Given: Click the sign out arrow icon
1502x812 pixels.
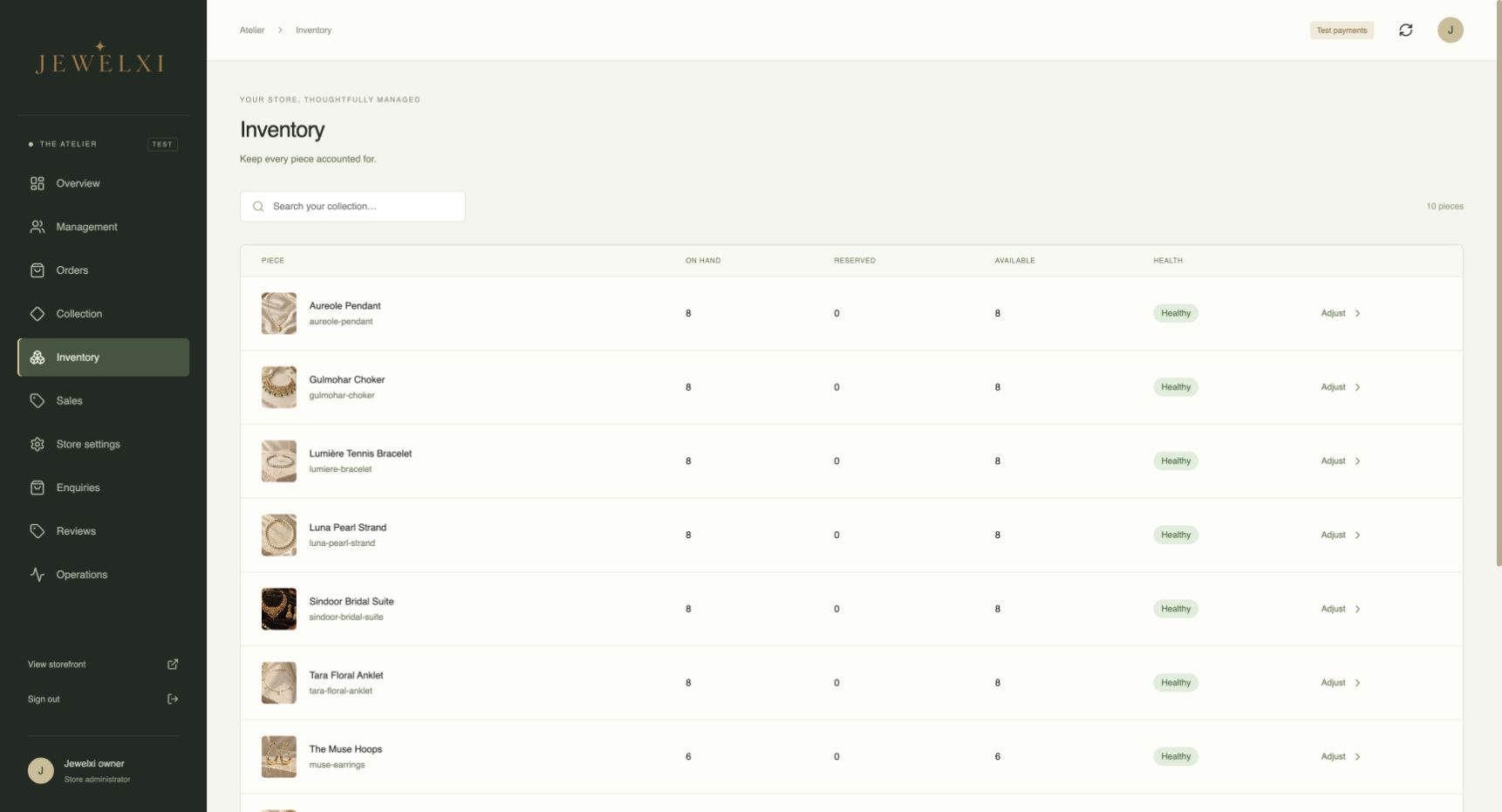Looking at the screenshot, I should point(173,699).
